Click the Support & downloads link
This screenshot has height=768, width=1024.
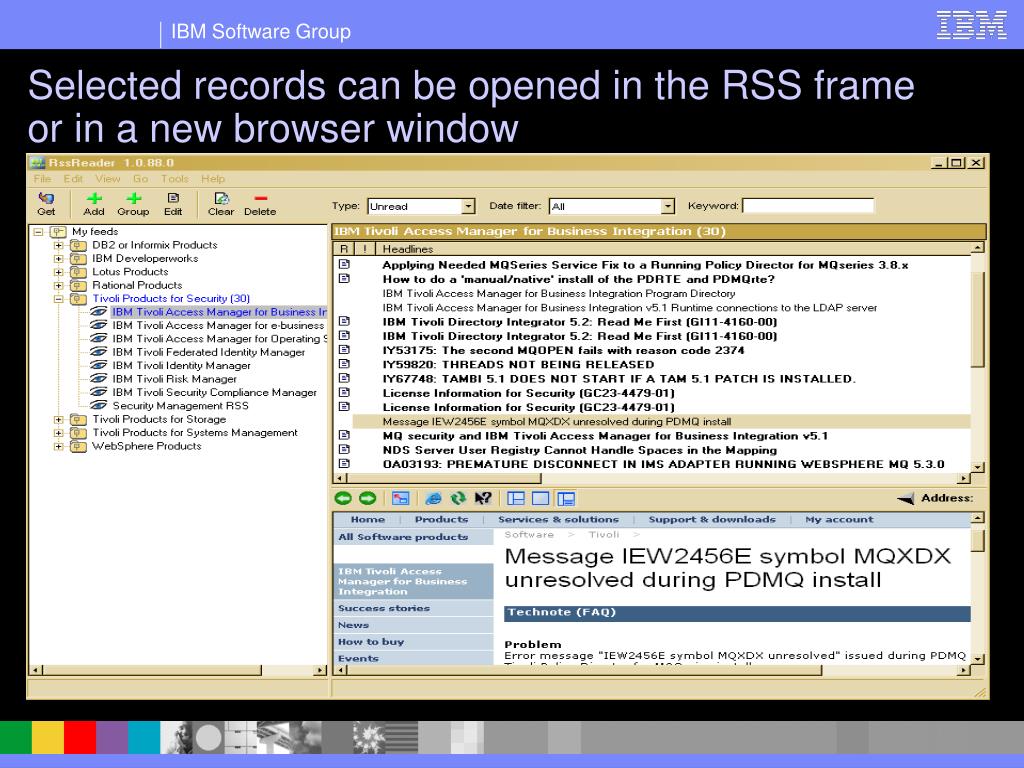tap(712, 519)
